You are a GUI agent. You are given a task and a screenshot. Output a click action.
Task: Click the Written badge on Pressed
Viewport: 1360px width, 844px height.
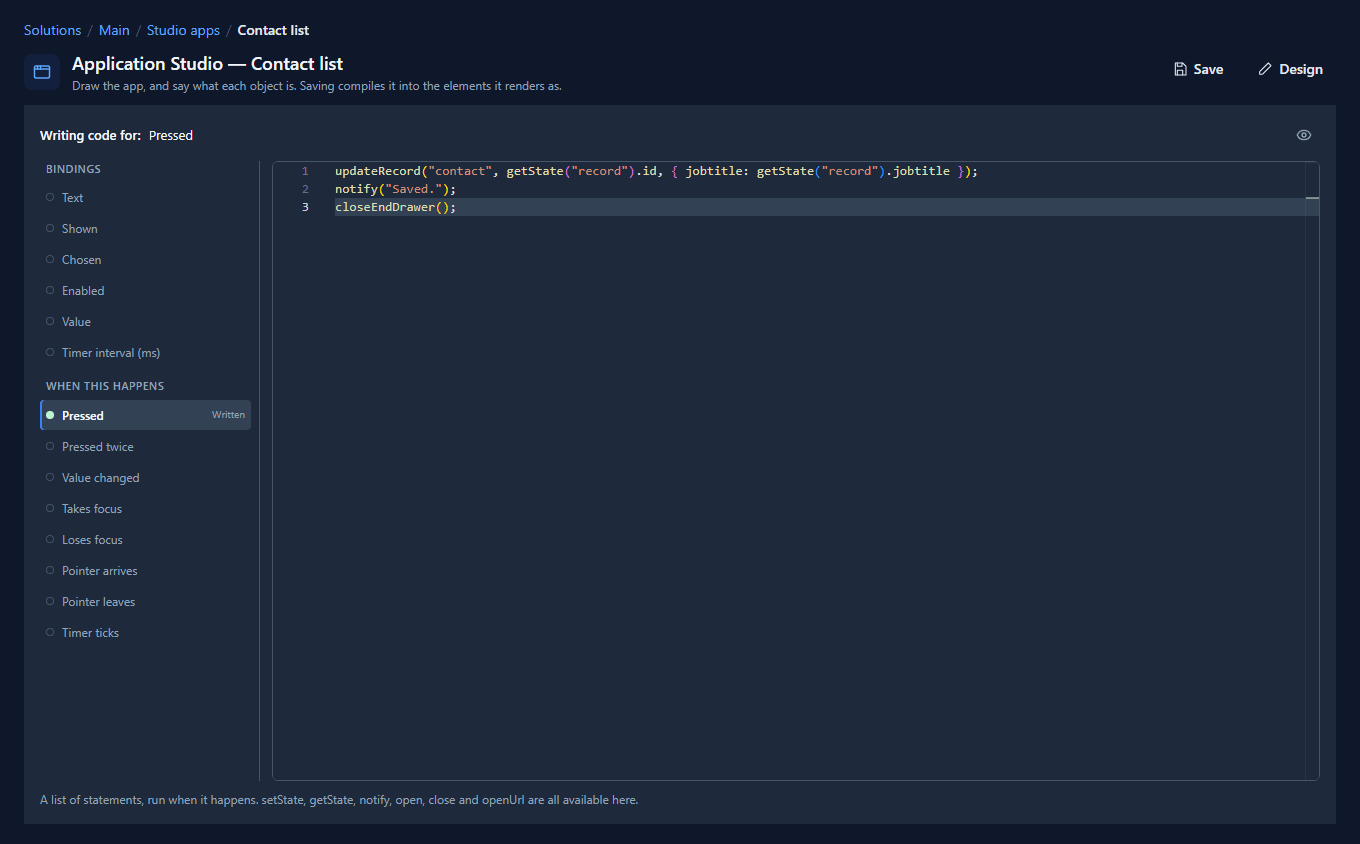(228, 415)
